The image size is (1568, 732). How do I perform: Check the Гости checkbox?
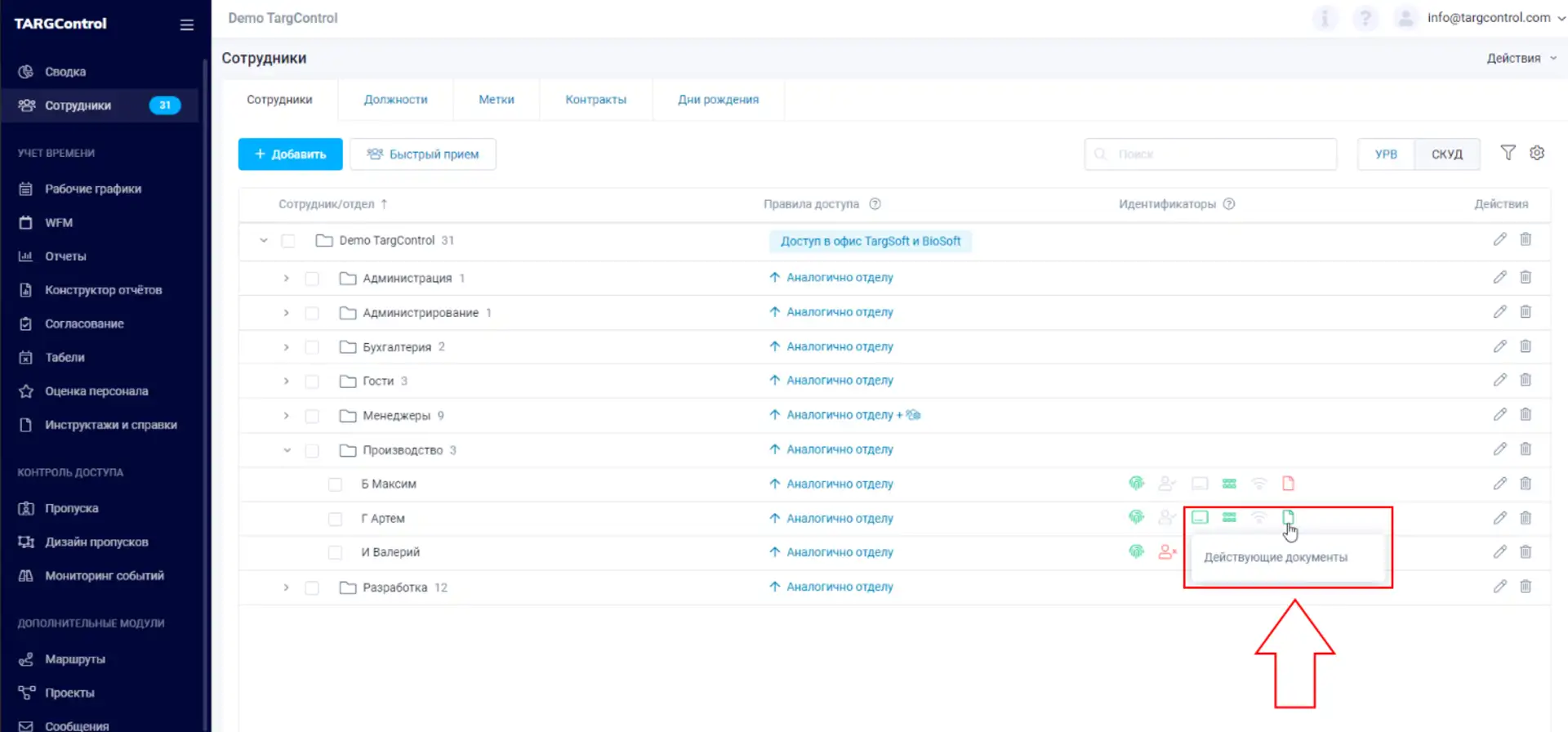311,382
